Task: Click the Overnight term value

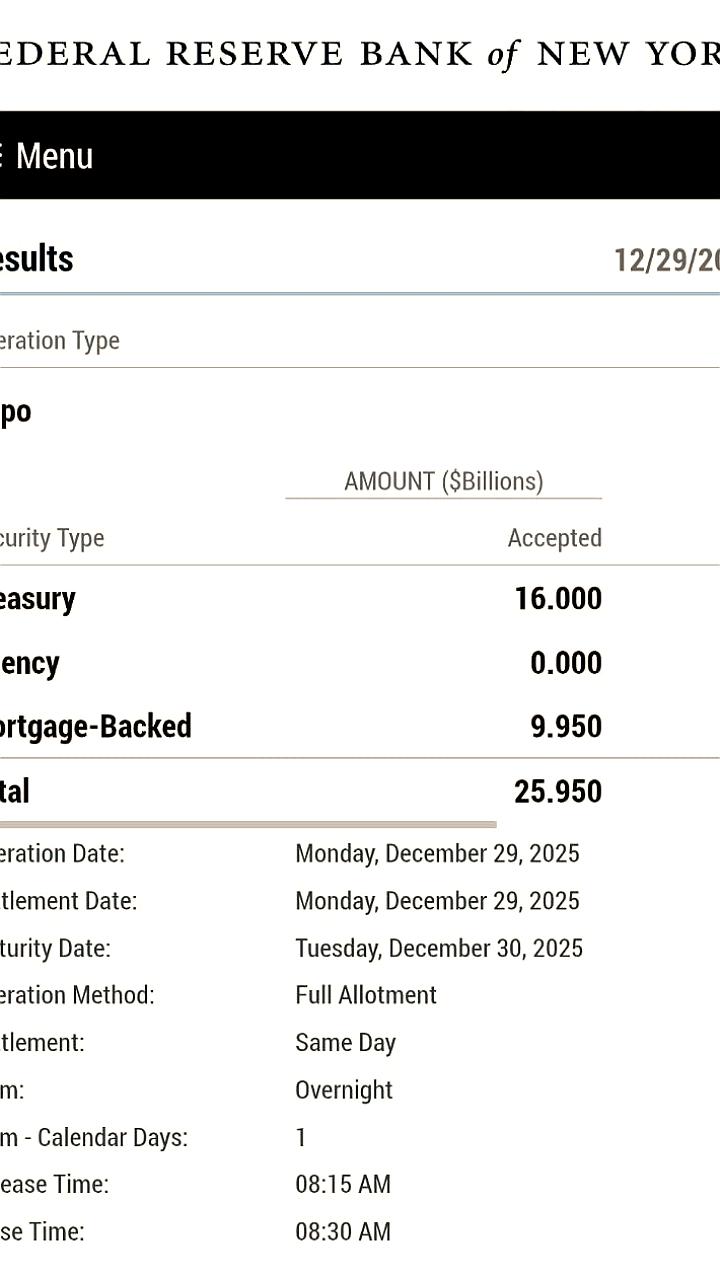Action: point(344,1090)
